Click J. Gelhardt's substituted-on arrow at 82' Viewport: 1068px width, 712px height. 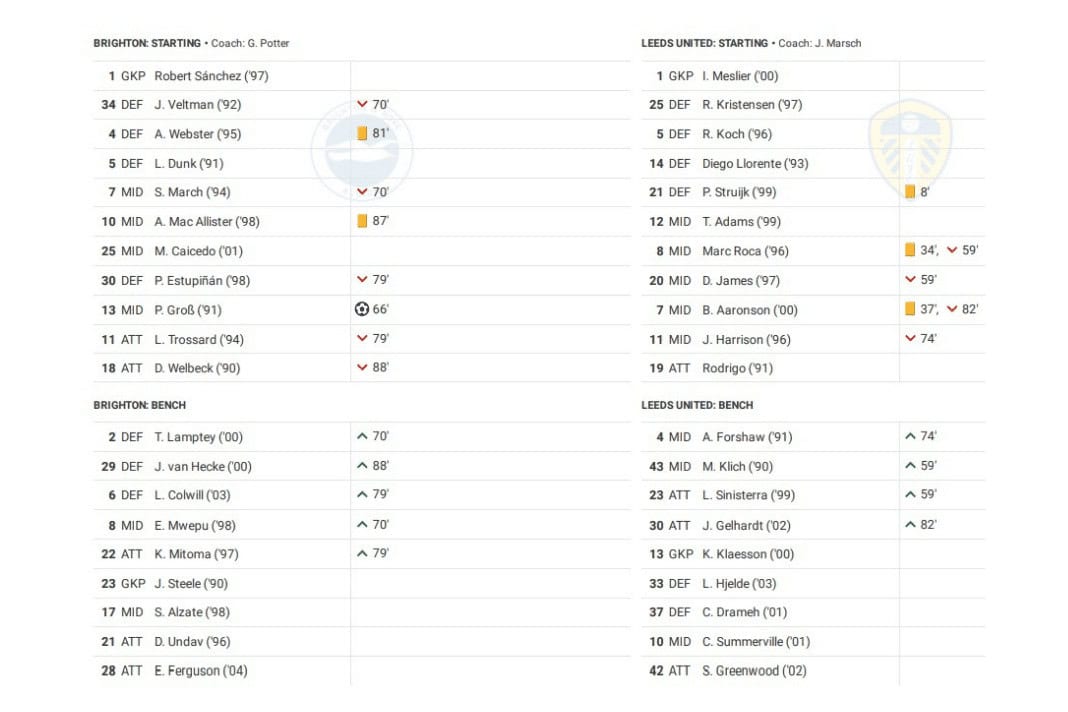pyautogui.click(x=910, y=525)
